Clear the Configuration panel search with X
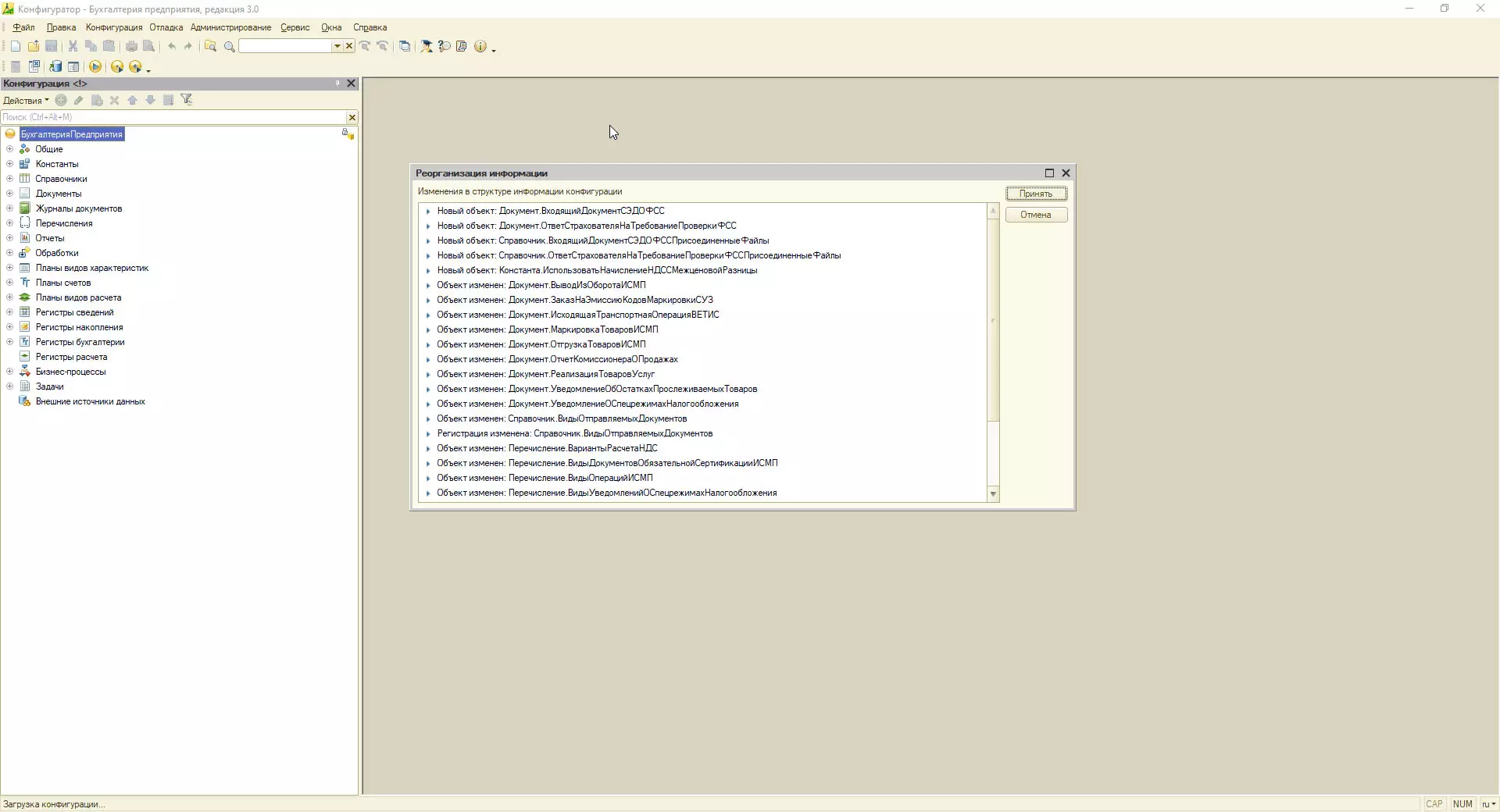This screenshot has height=812, width=1500. coord(352,117)
